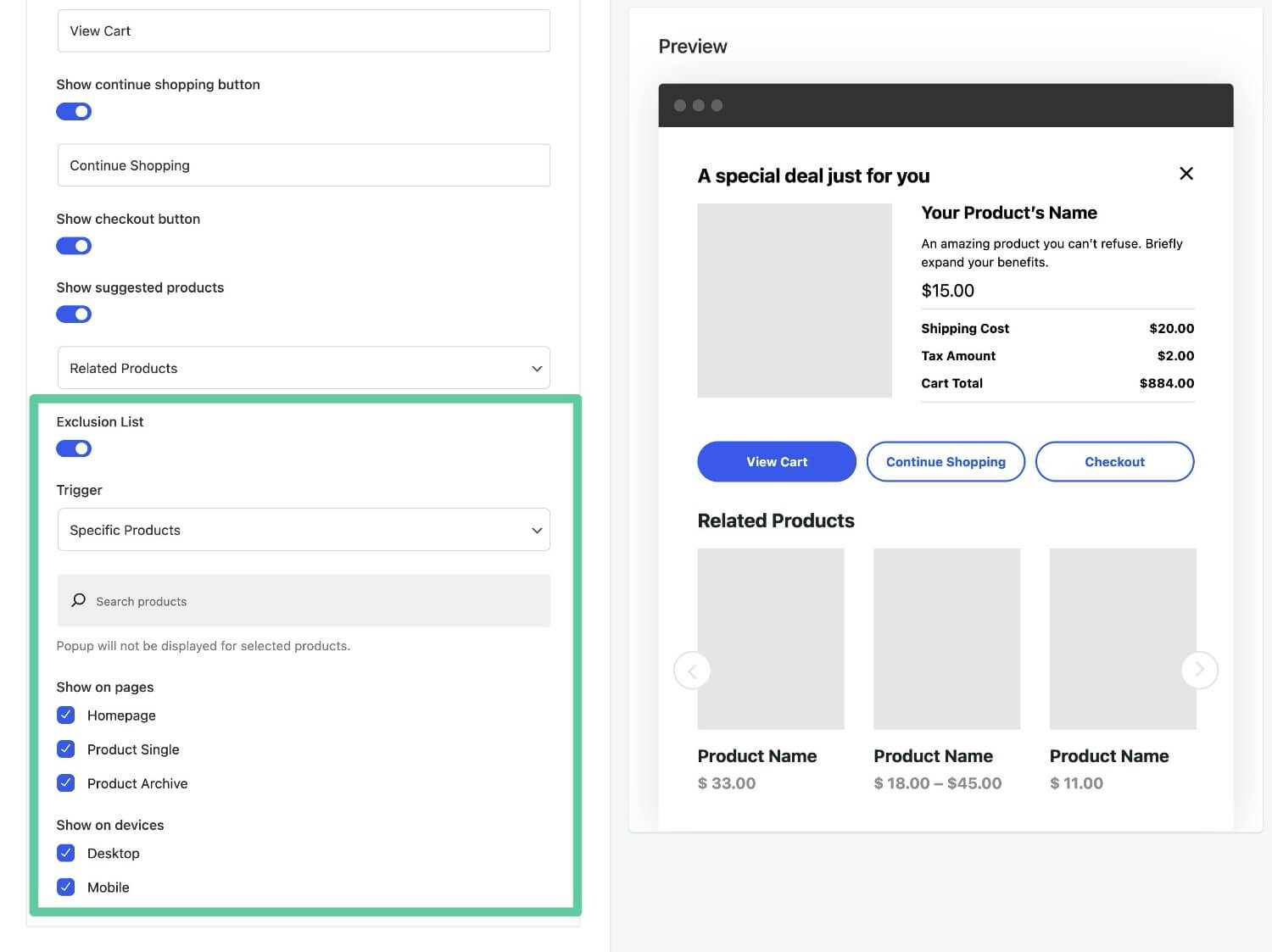This screenshot has height=952, width=1272.
Task: Click the $15.00 product price
Action: 947,291
